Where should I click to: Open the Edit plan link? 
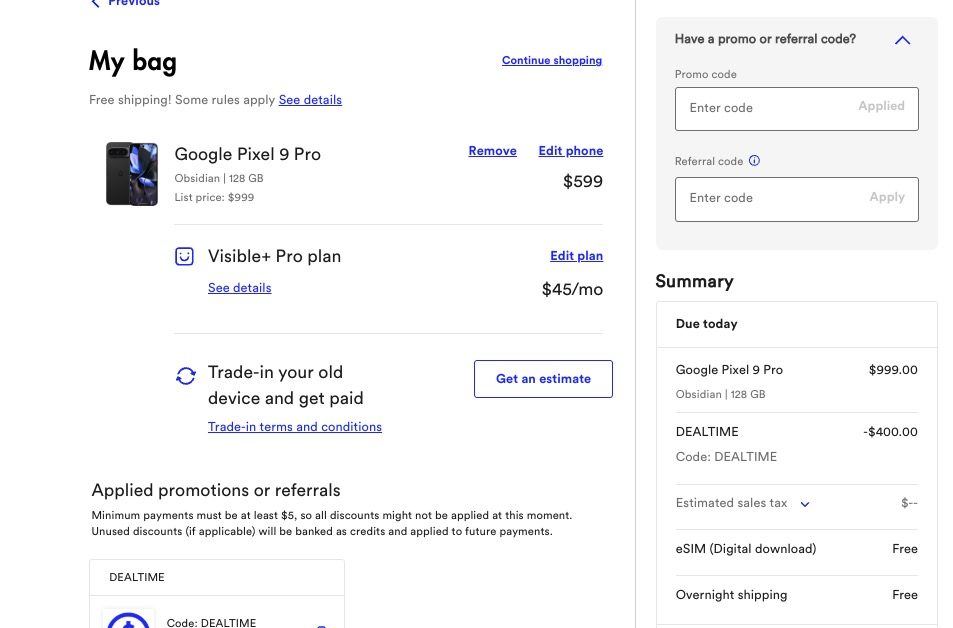(576, 256)
